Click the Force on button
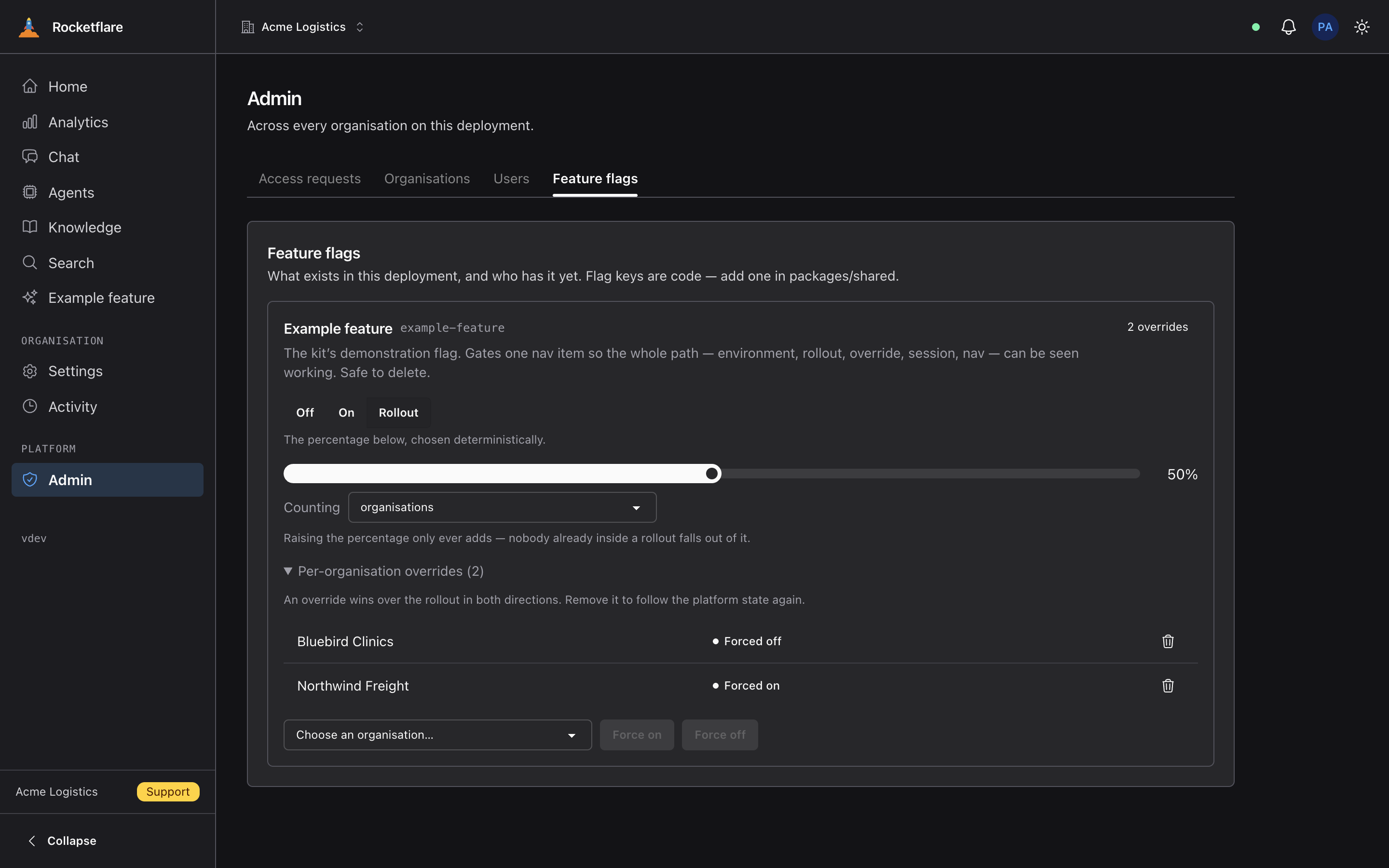This screenshot has width=1389, height=868. pos(637,735)
